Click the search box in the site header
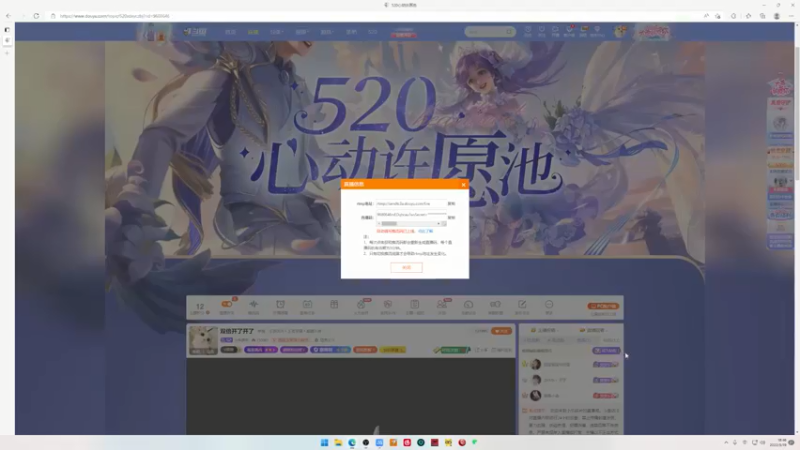800x450 pixels. coord(489,32)
